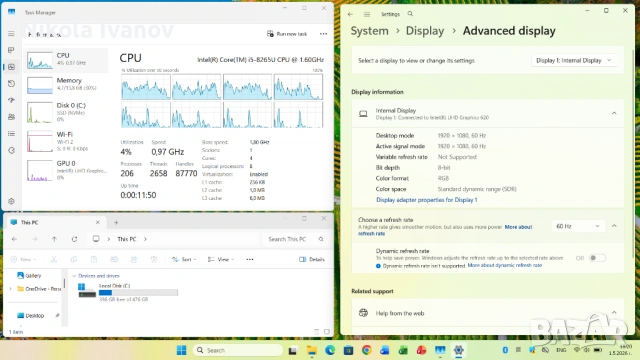Select Disk 0 (C:) performance entry

pos(66,112)
